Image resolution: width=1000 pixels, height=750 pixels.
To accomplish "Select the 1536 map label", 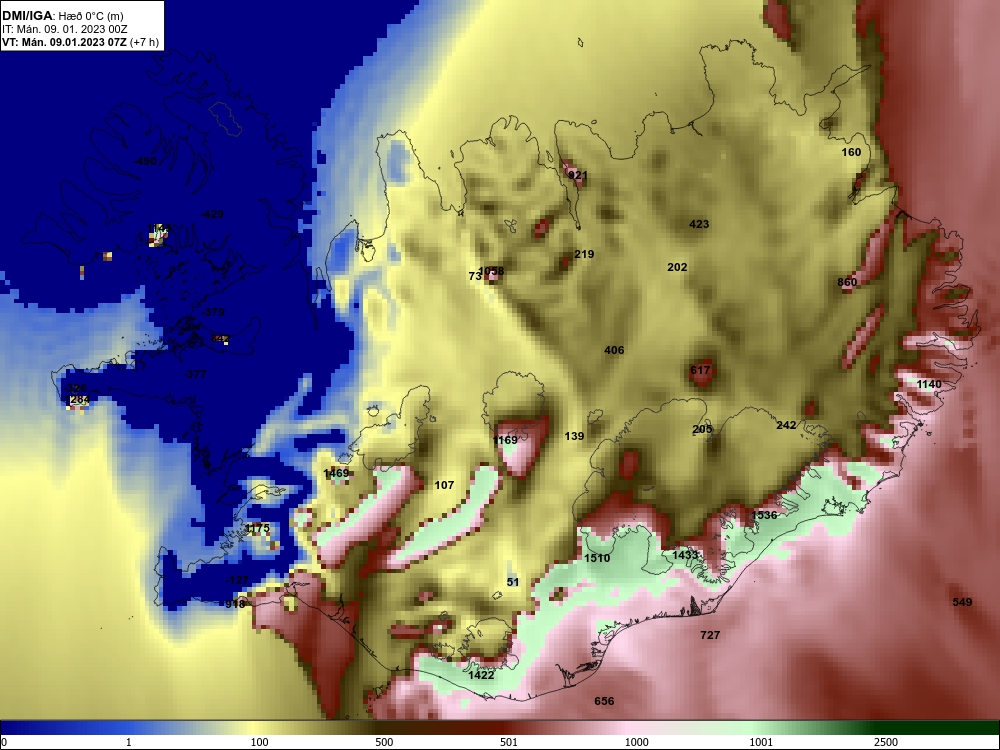I will (764, 515).
